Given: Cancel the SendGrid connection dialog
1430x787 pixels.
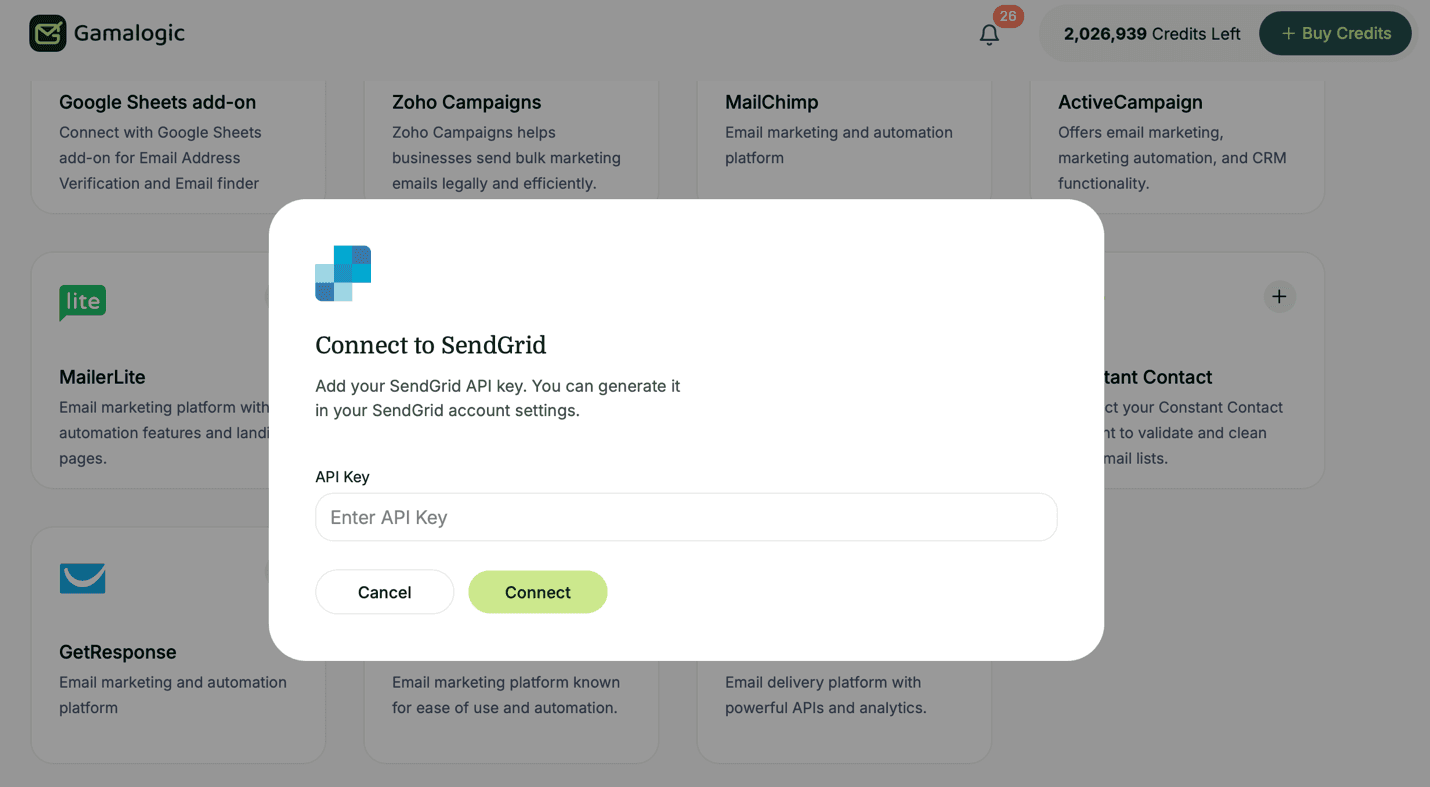Looking at the screenshot, I should (x=384, y=592).
